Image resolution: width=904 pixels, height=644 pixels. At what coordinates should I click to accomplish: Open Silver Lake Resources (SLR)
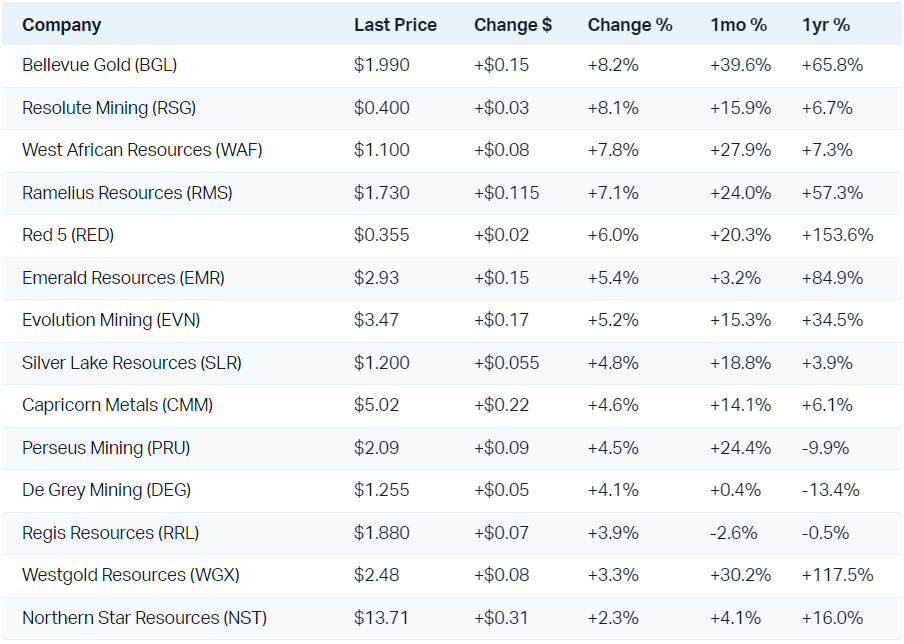click(x=132, y=363)
